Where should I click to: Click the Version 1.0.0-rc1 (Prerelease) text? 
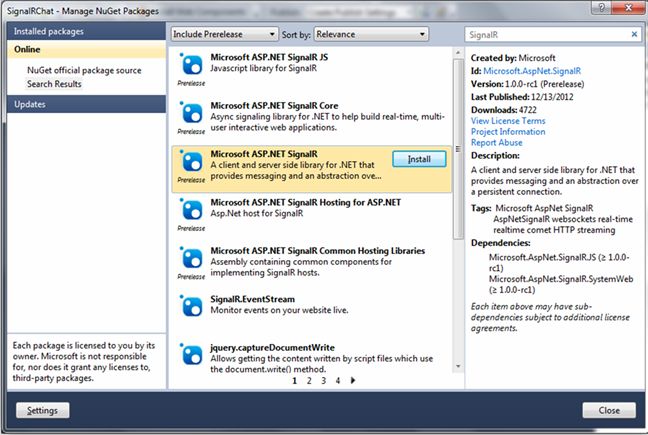point(527,84)
